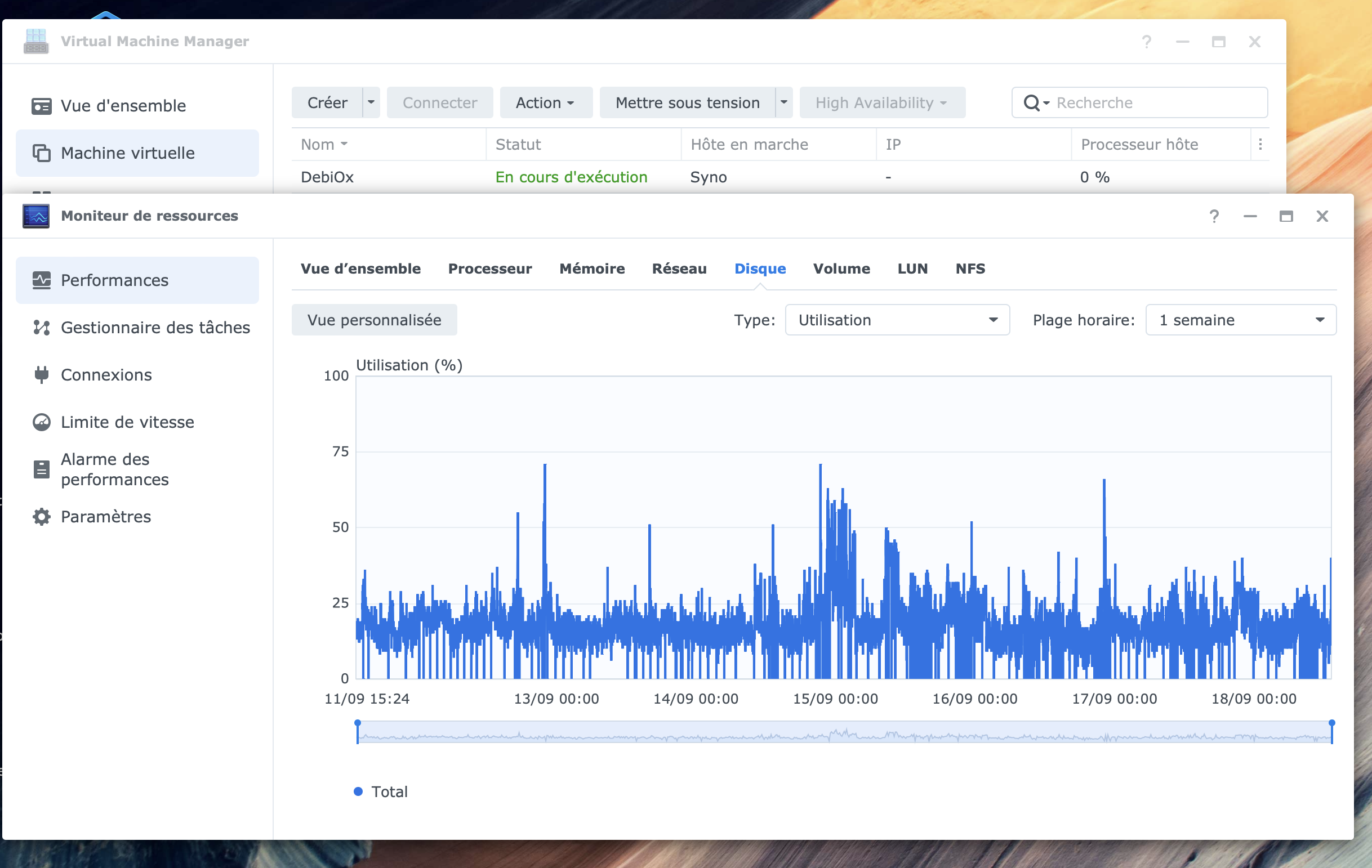Open Moniteur de ressources help question mark
Screen dimensions: 1372x868
click(1214, 216)
